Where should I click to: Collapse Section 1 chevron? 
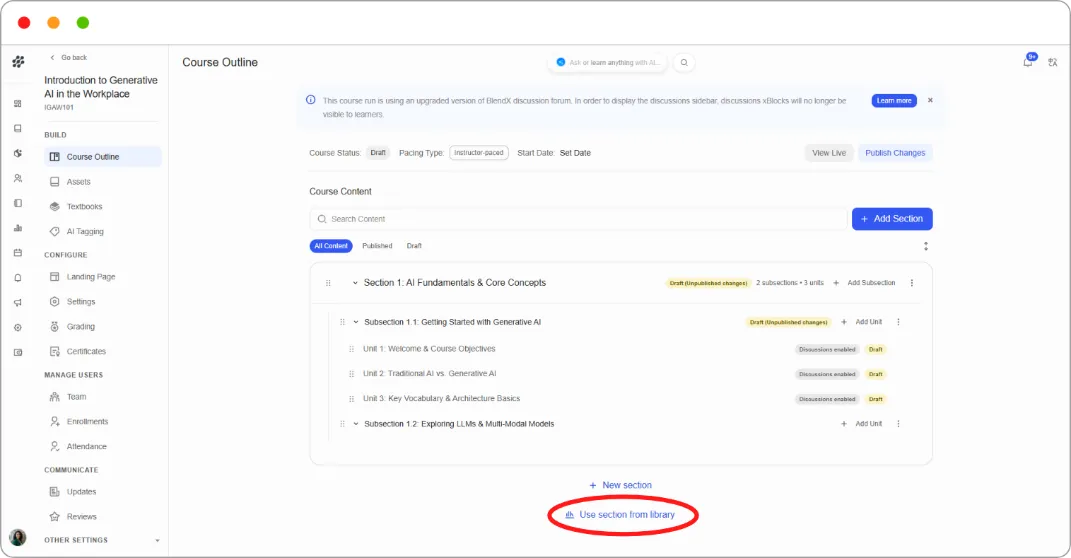tap(355, 283)
